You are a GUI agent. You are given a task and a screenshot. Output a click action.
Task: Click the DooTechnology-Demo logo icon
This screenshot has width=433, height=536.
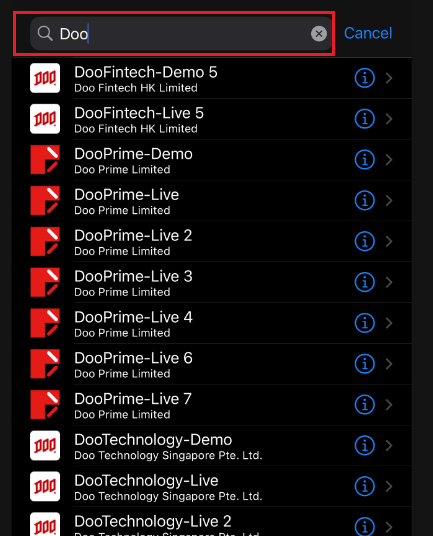click(x=45, y=445)
